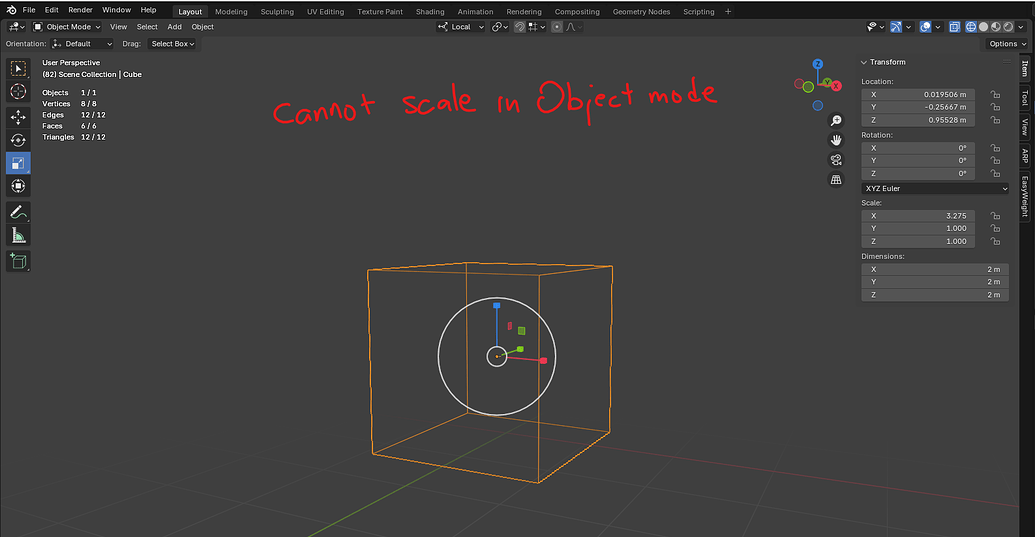Select the Scale tool in toolbar
The width and height of the screenshot is (1035, 537).
coord(18,163)
